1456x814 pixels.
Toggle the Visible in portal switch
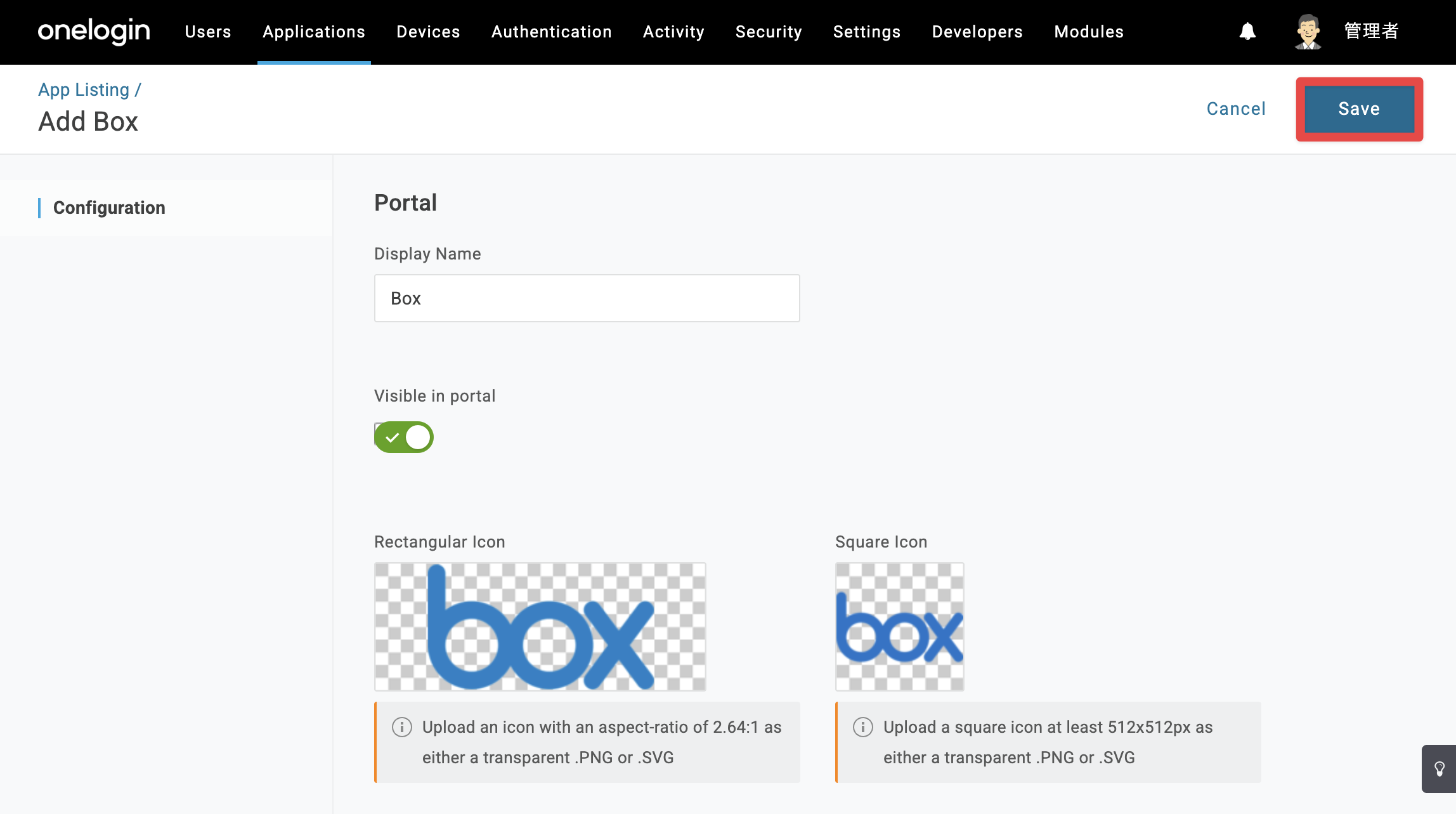pyautogui.click(x=404, y=437)
